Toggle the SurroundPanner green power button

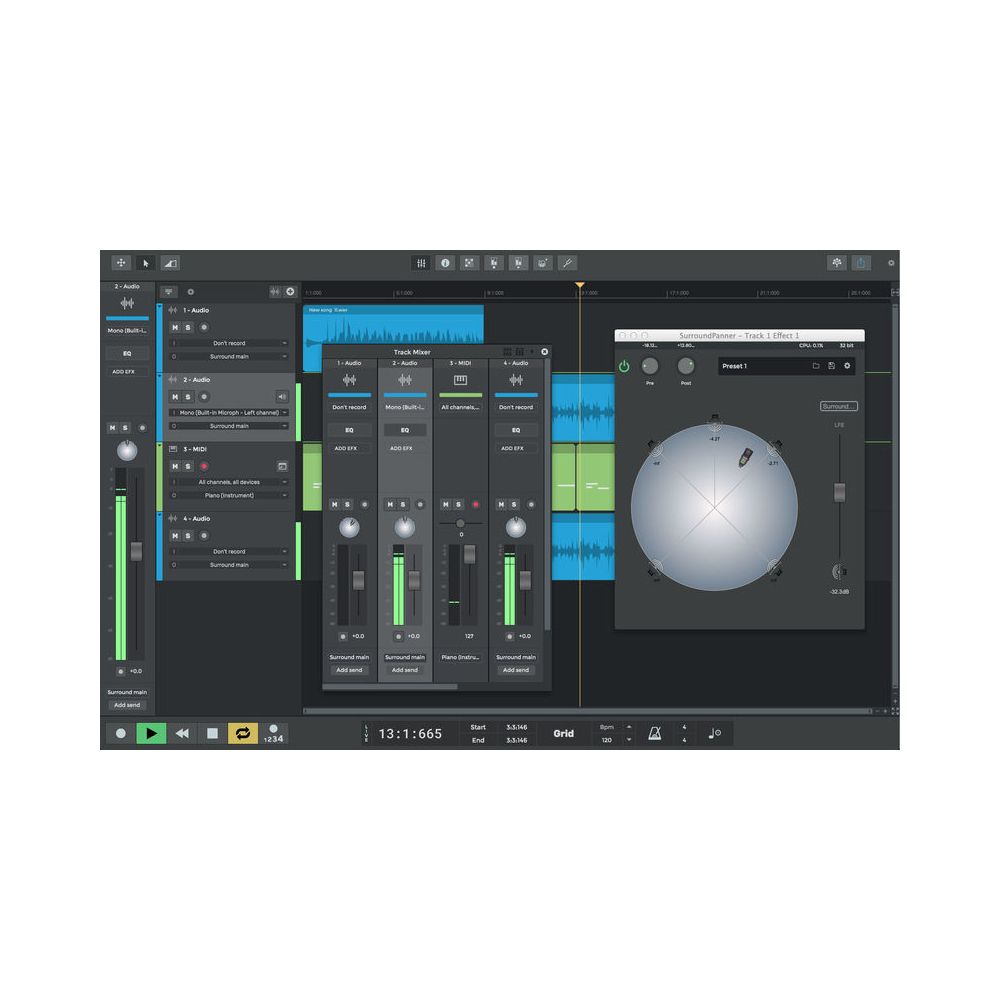click(624, 366)
